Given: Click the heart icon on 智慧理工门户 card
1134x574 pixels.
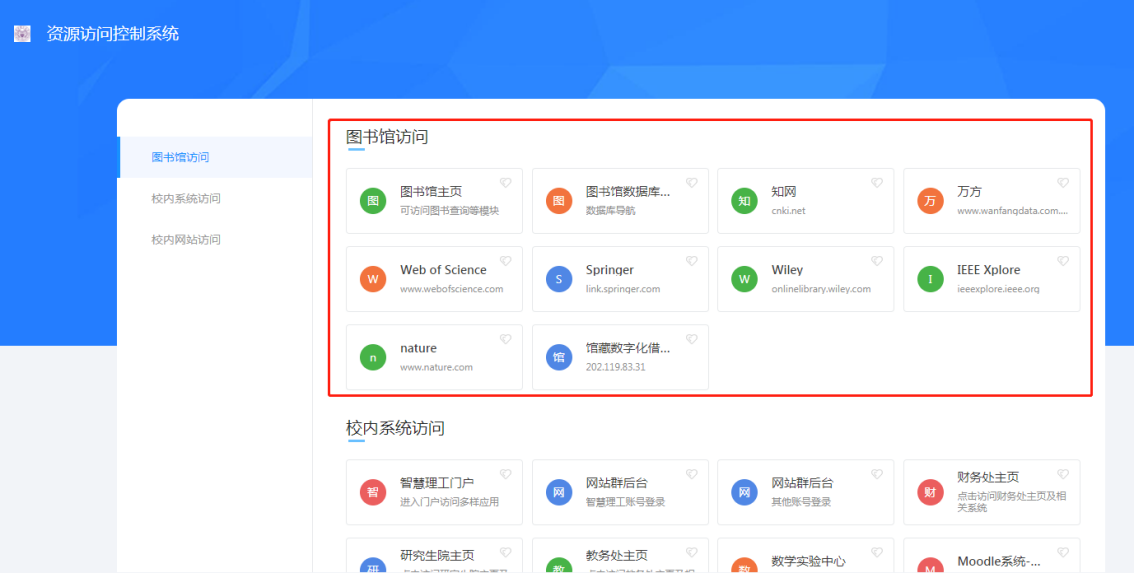Looking at the screenshot, I should 506,474.
